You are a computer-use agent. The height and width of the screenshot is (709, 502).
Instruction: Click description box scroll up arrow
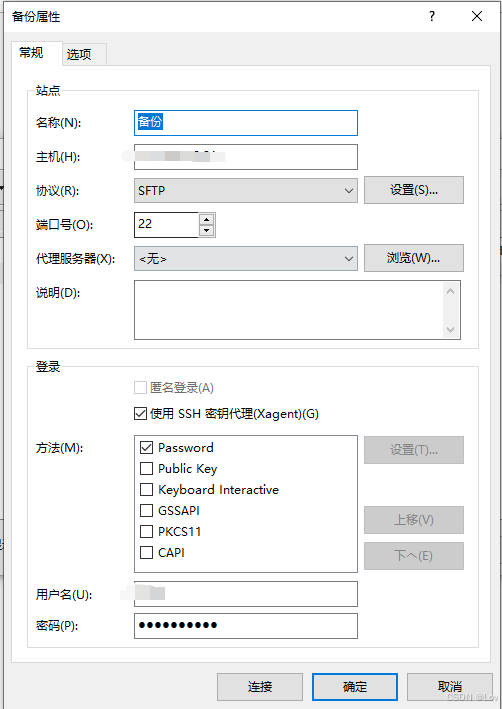[450, 291]
